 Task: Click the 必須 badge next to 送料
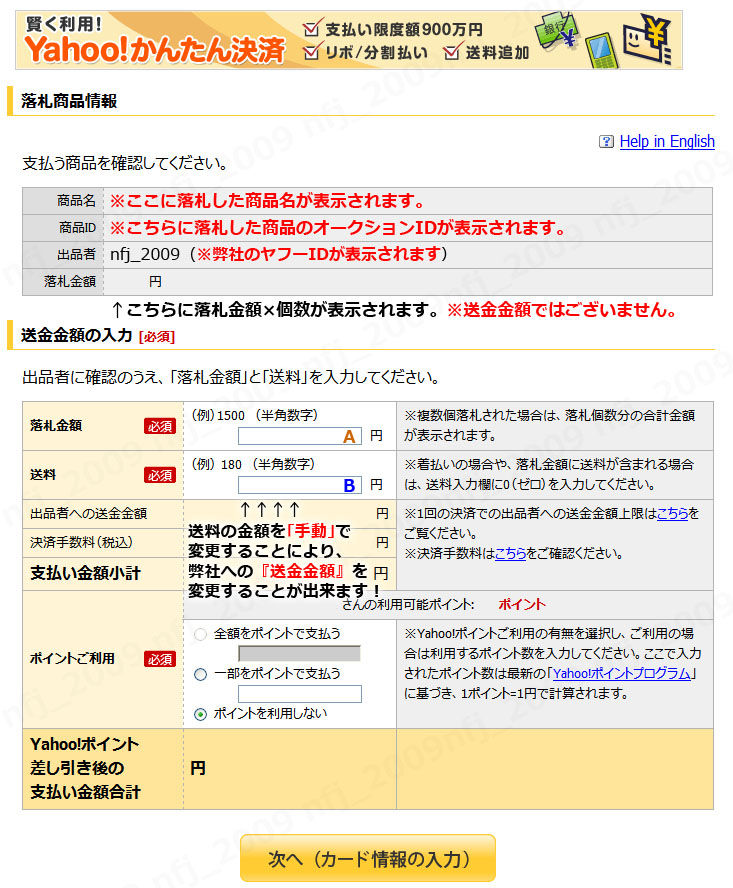tap(160, 475)
